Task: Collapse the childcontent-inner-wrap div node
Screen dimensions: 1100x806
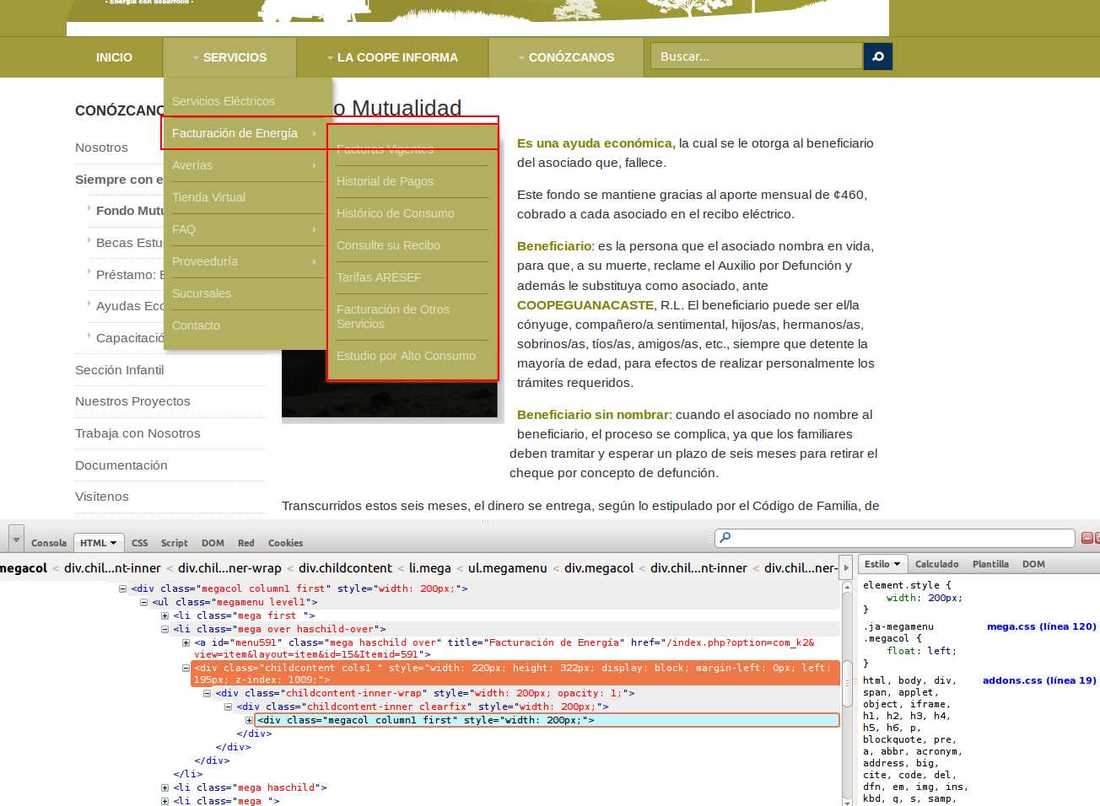Action: (207, 693)
